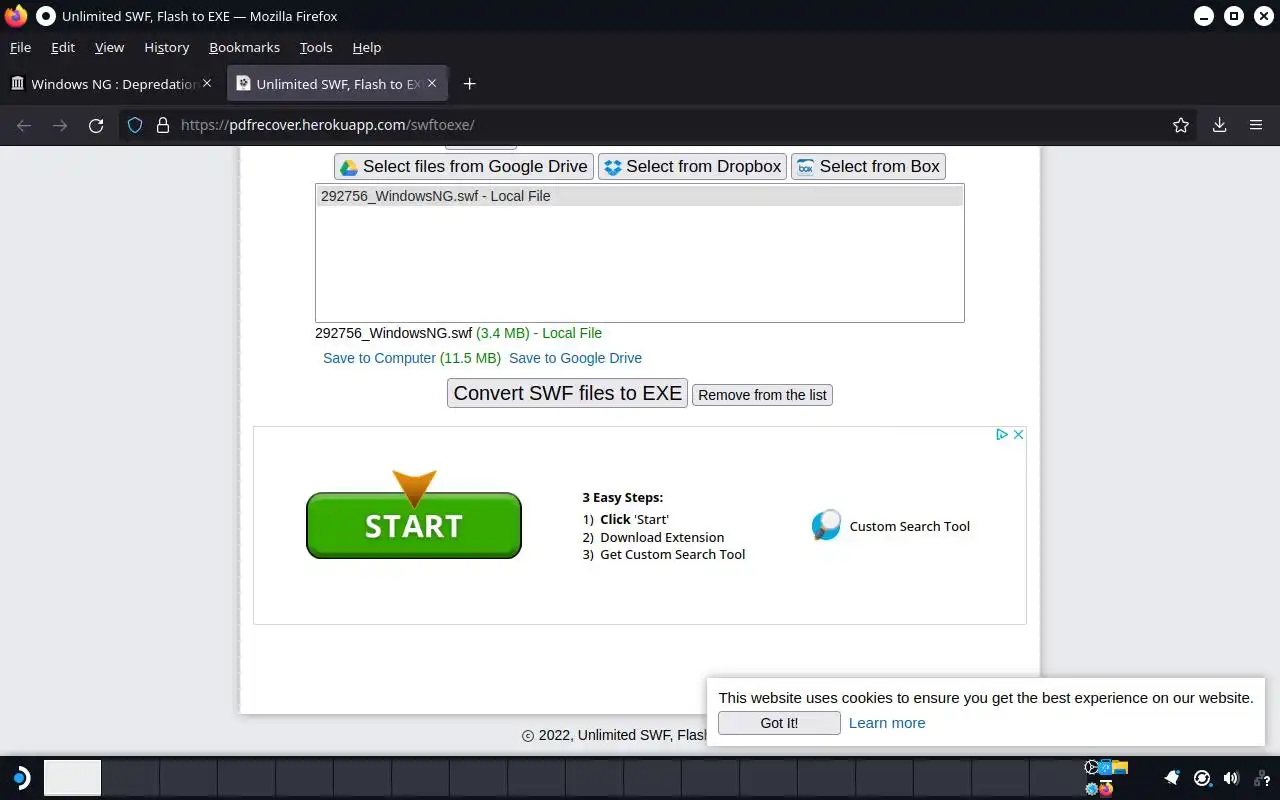Click Save to Google Drive link

[575, 358]
